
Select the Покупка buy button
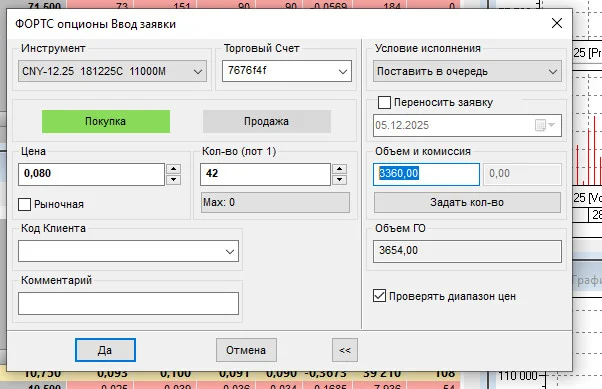[106, 121]
